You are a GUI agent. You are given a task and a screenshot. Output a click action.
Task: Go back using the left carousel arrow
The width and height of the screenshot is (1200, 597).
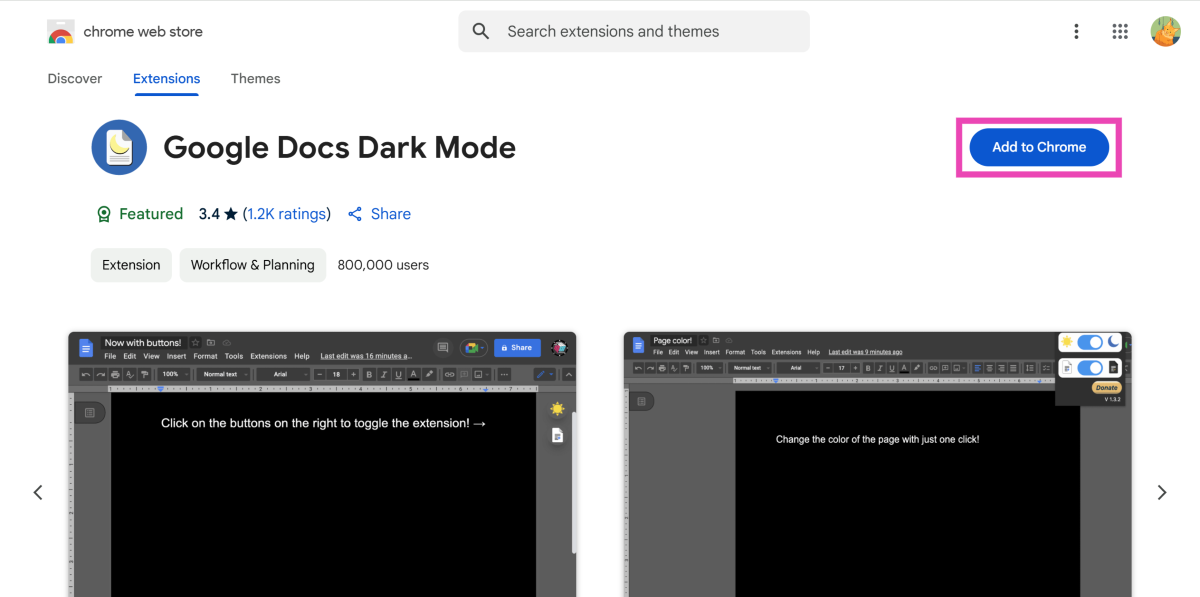(38, 492)
